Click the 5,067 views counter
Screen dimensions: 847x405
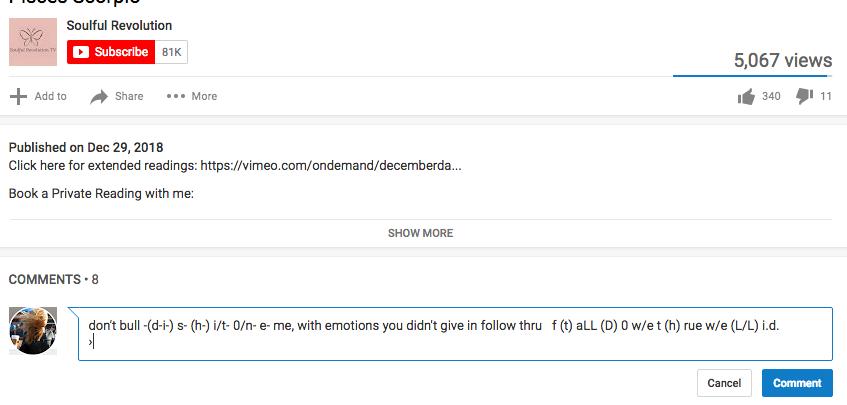[x=783, y=60]
